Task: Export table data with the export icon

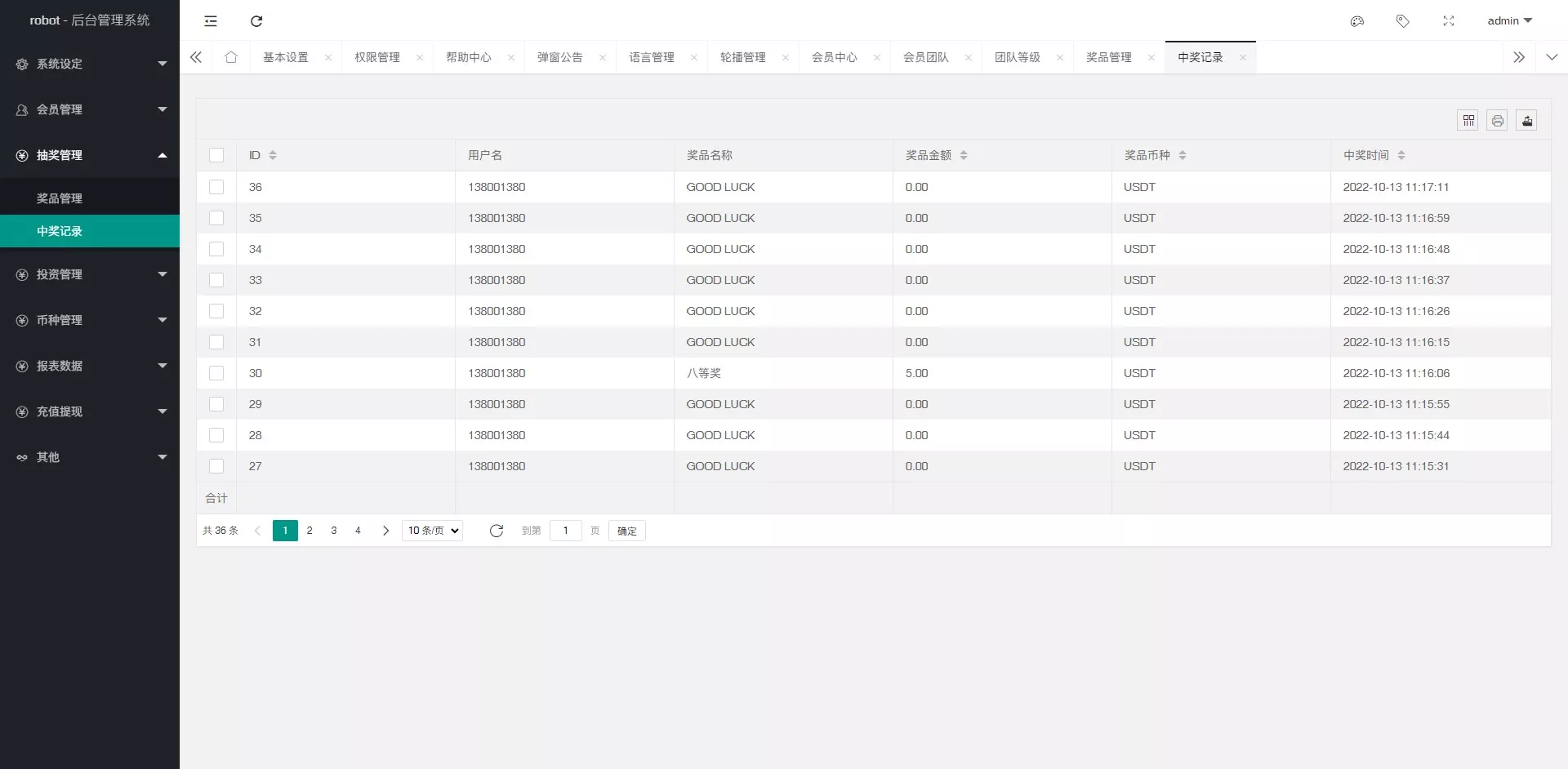Action: [x=1527, y=121]
